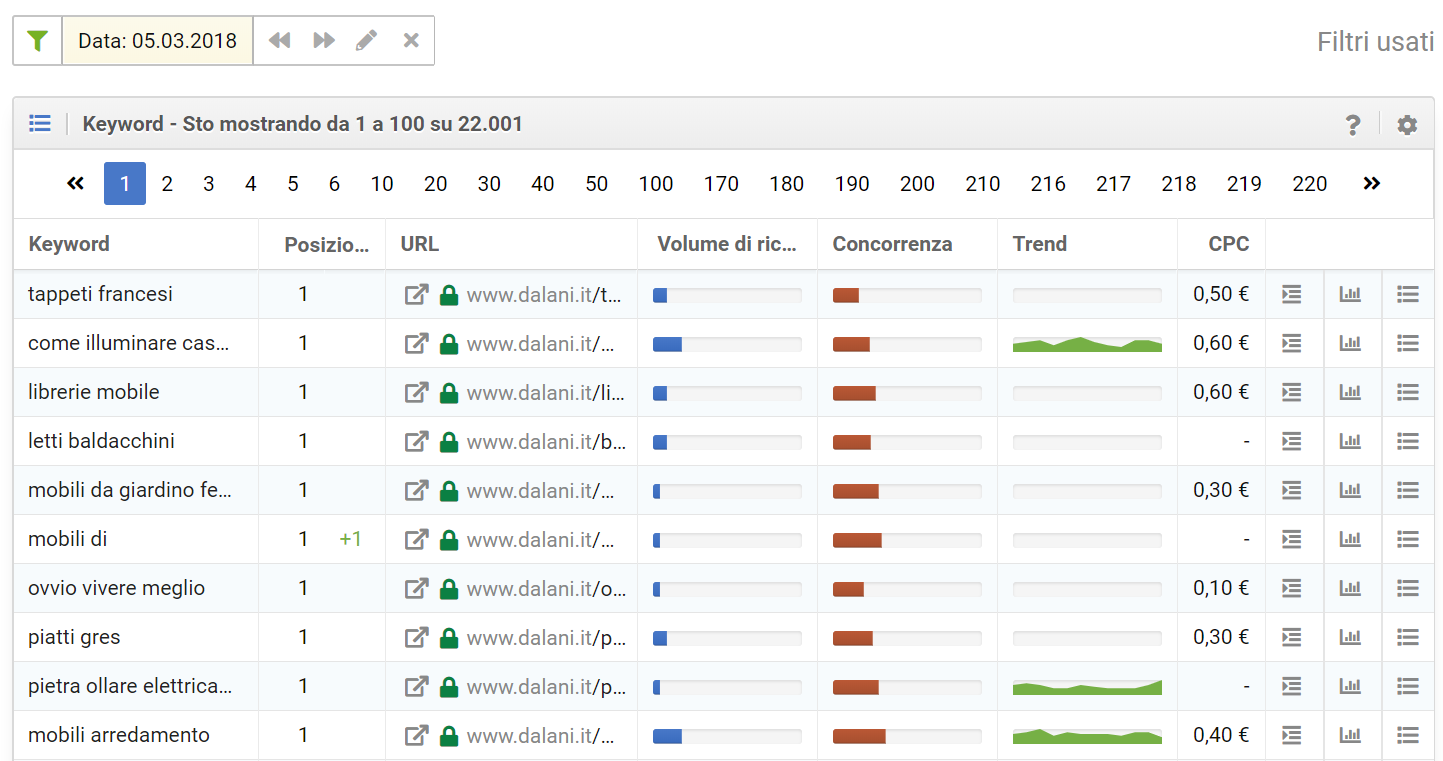The width and height of the screenshot is (1443, 761).
Task: Open history chart icon for tappeti francesi
Action: [x=1351, y=294]
